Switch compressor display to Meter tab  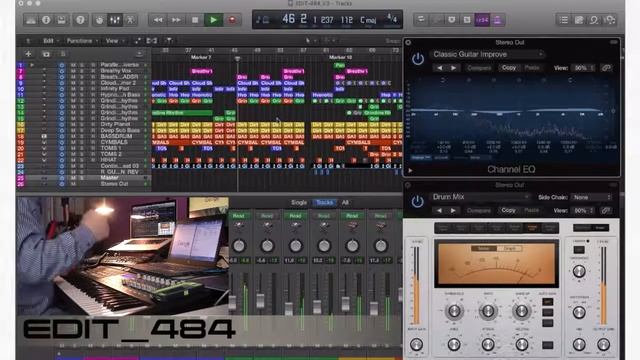(484, 248)
